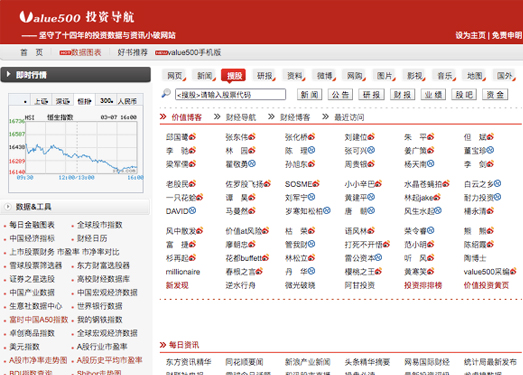Screen dimensions: 523x375
Task: Open the Weibo icon next to value500采编
Action: click(513, 272)
